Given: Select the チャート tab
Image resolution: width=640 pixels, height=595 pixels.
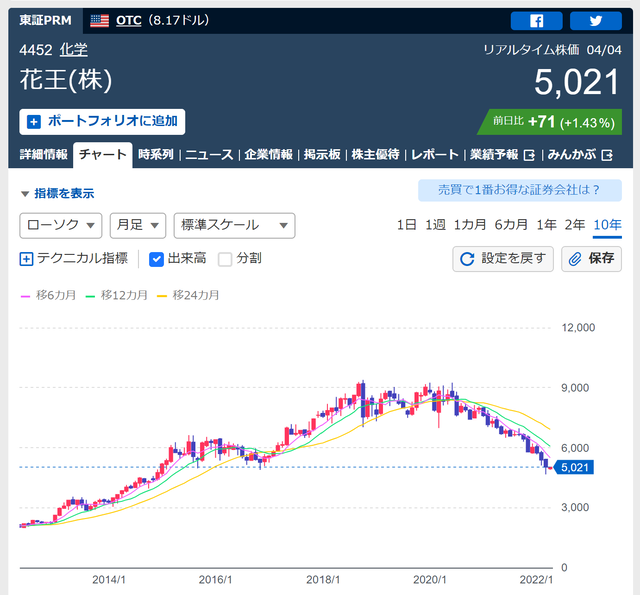Looking at the screenshot, I should 102,155.
